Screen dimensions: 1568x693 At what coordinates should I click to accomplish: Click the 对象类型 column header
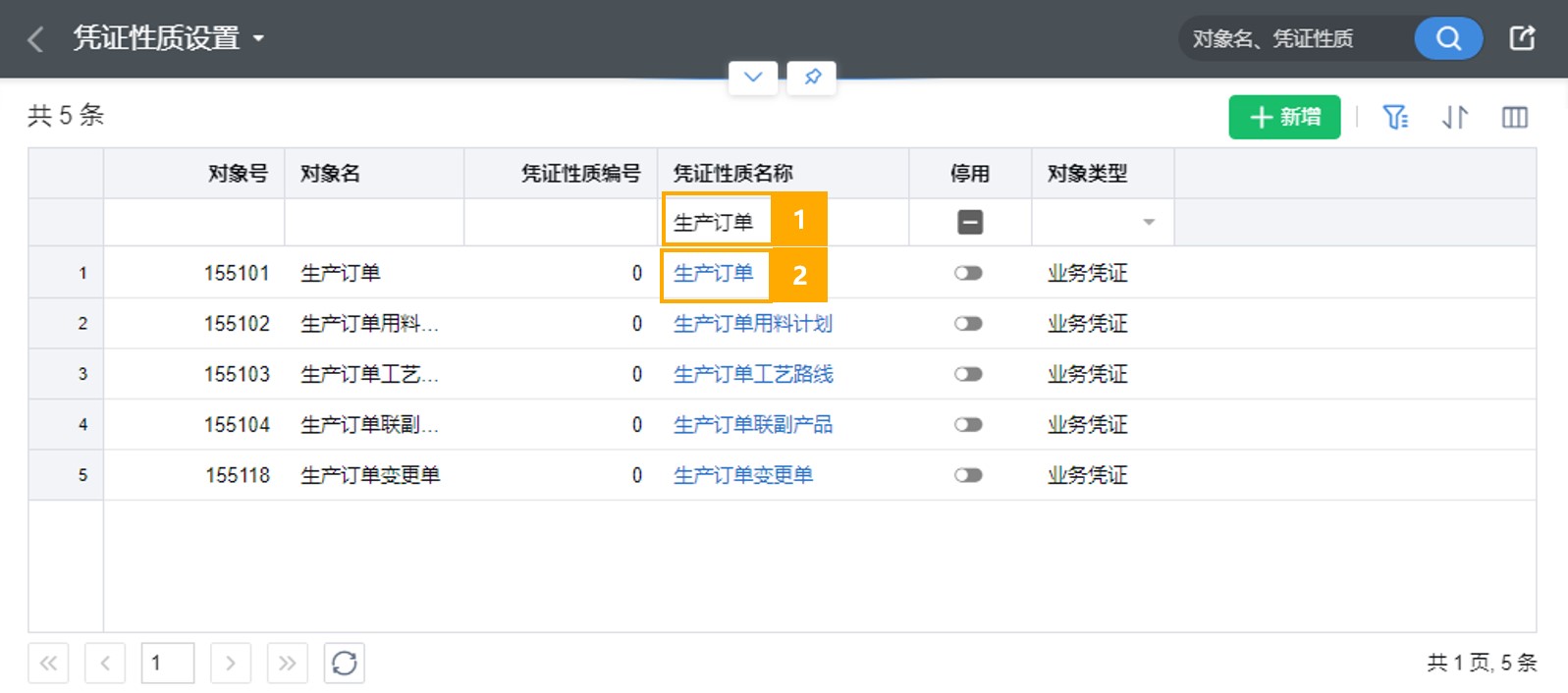coord(1103,174)
